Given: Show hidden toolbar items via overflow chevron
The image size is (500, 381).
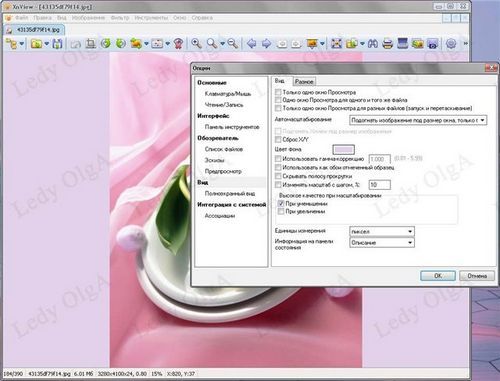Looking at the screenshot, I should [466, 43].
